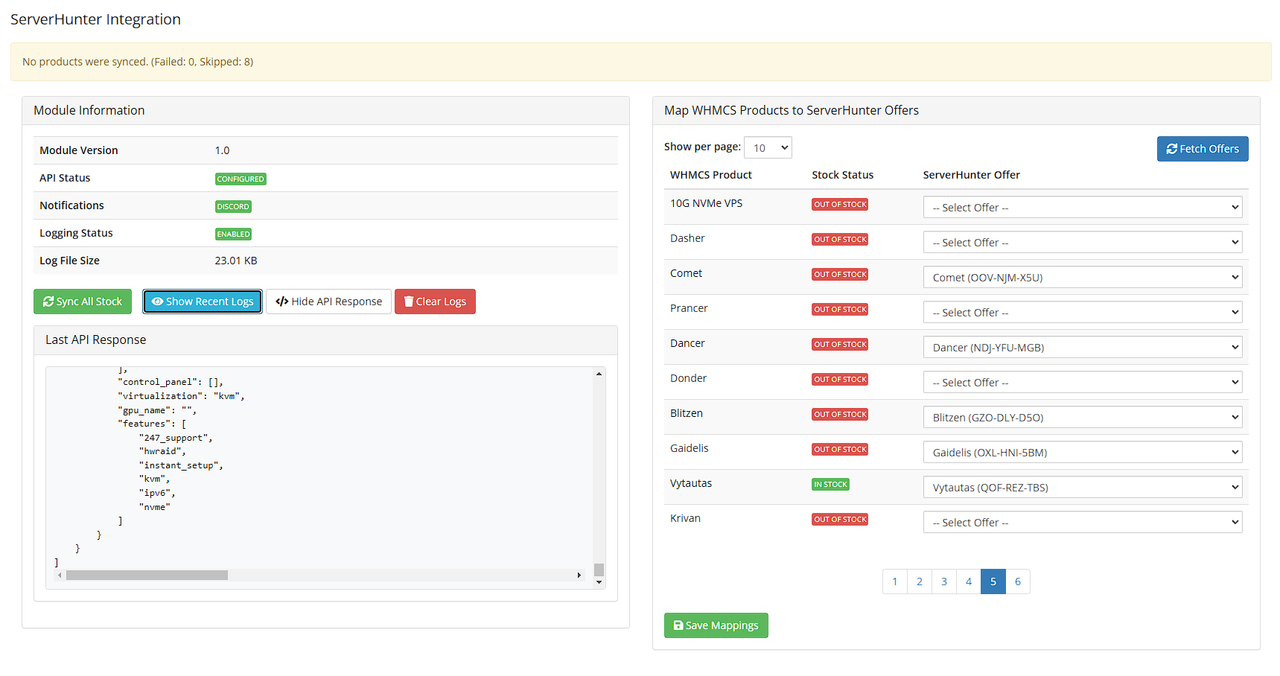Click OUT OF STOCK badge for Comet

840,274
